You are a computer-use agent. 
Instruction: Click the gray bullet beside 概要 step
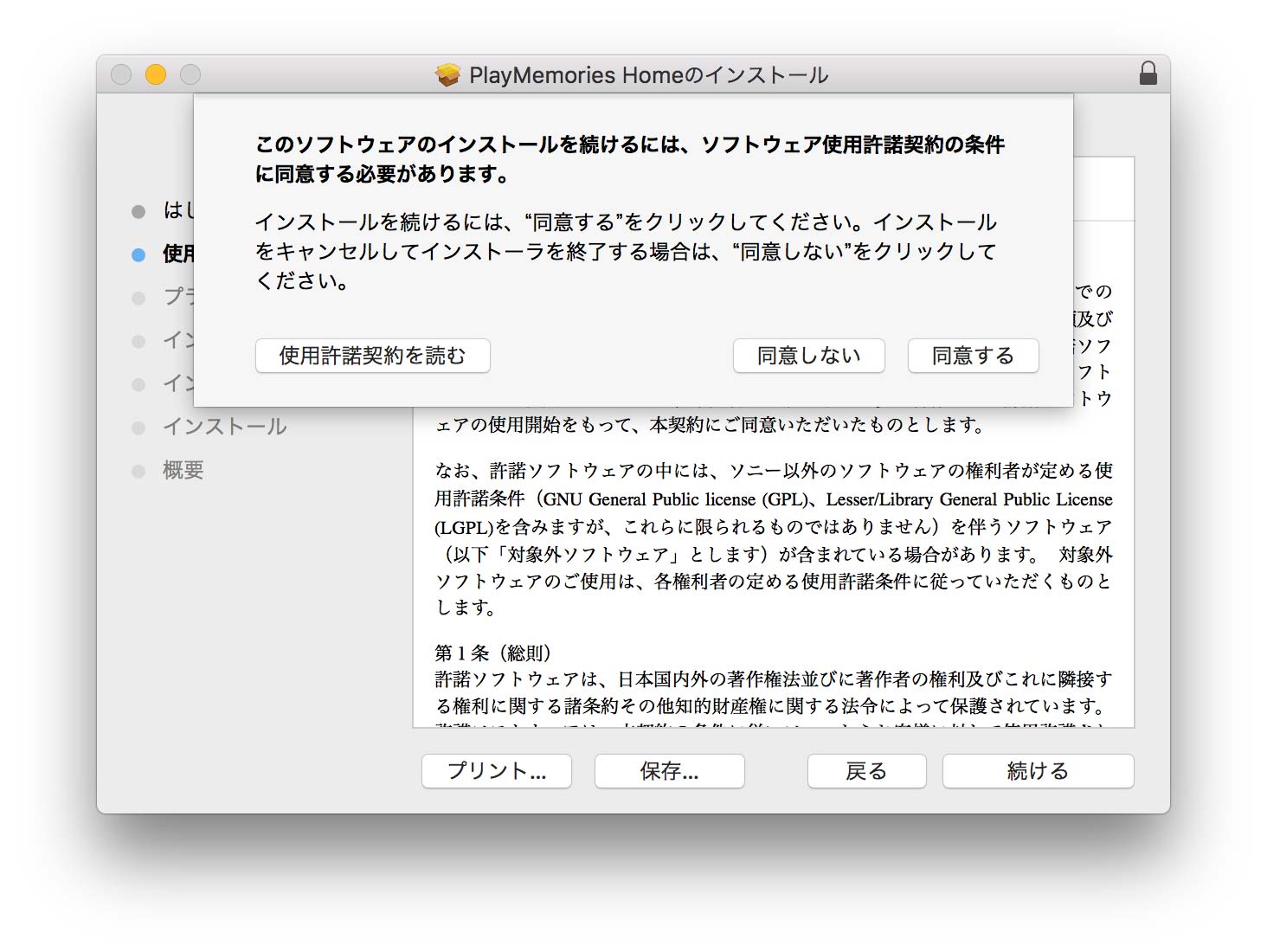point(138,471)
